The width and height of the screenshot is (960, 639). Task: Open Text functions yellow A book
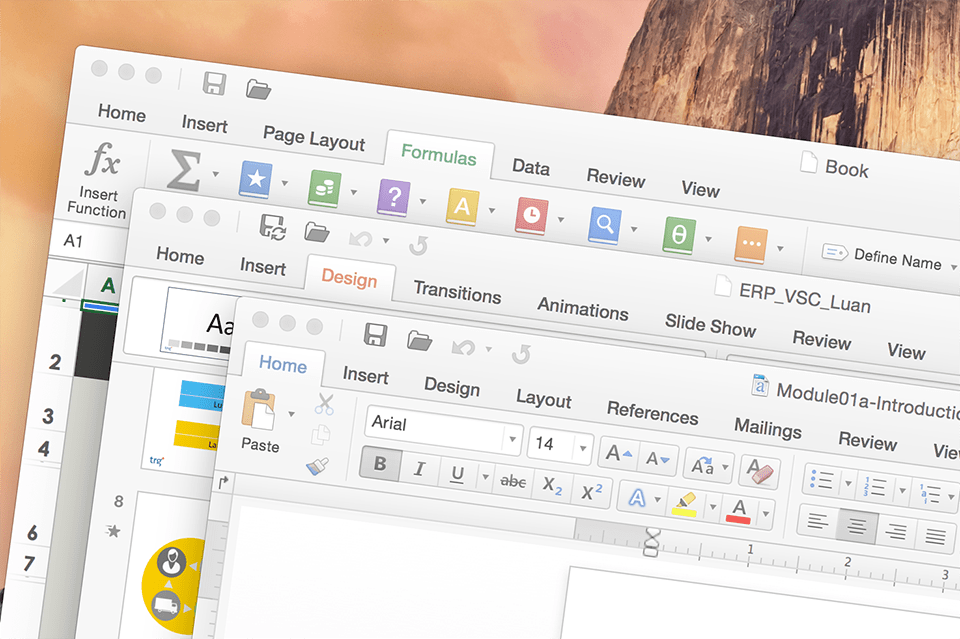coord(463,207)
